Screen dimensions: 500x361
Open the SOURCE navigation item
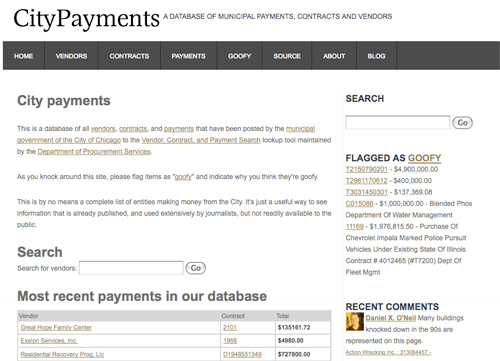coord(287,56)
